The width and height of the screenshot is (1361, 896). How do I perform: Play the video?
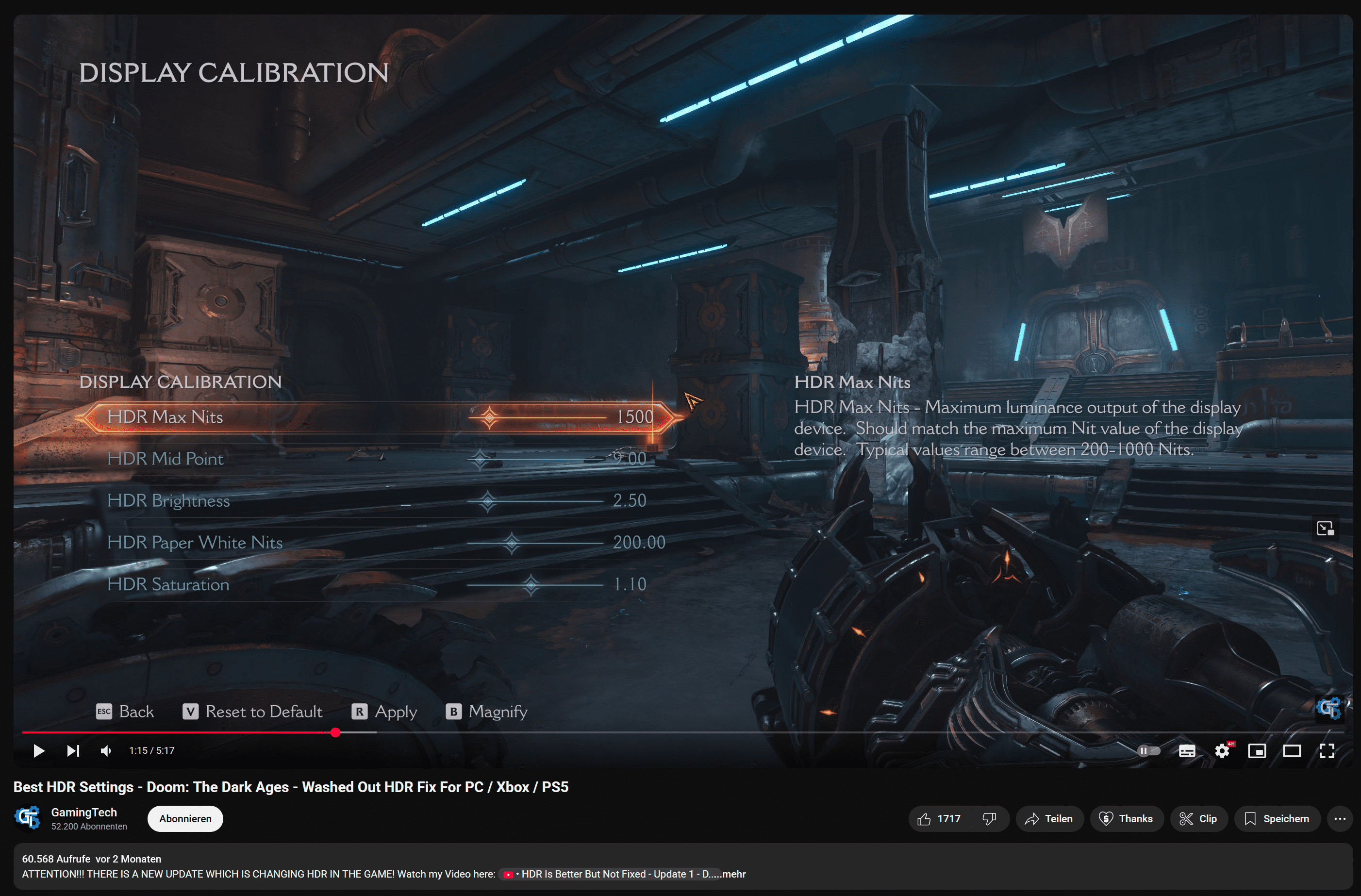(38, 750)
